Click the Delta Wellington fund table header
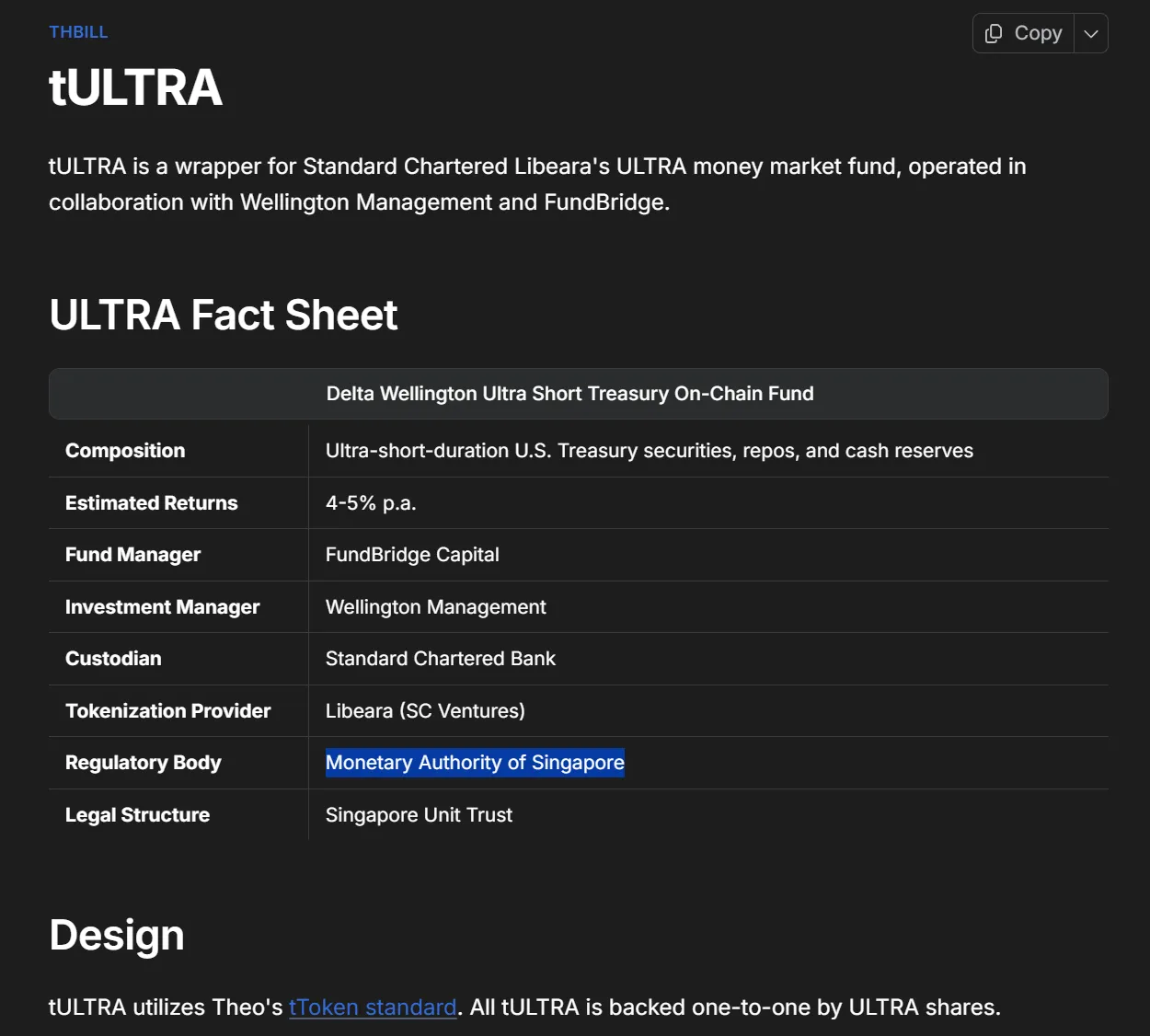Screen dimensions: 1150x1036 (569, 394)
